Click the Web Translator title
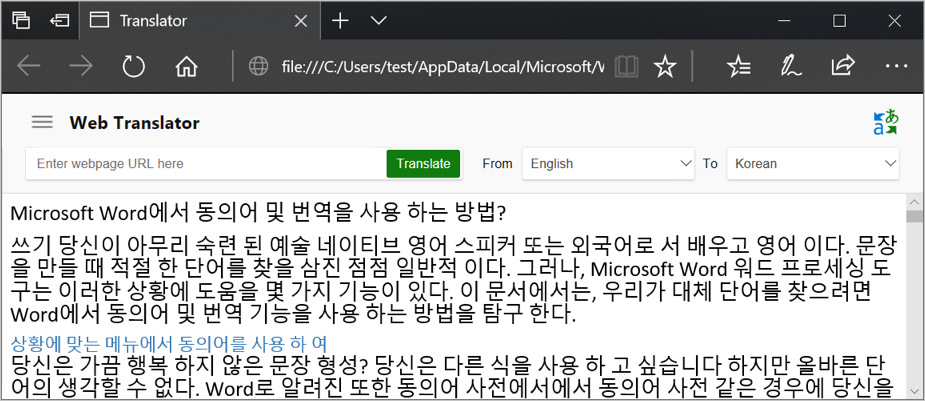This screenshot has height=401, width=925. click(135, 123)
